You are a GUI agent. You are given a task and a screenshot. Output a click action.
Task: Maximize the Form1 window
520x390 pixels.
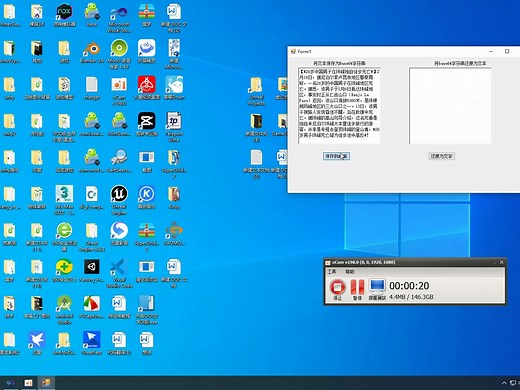click(507, 51)
